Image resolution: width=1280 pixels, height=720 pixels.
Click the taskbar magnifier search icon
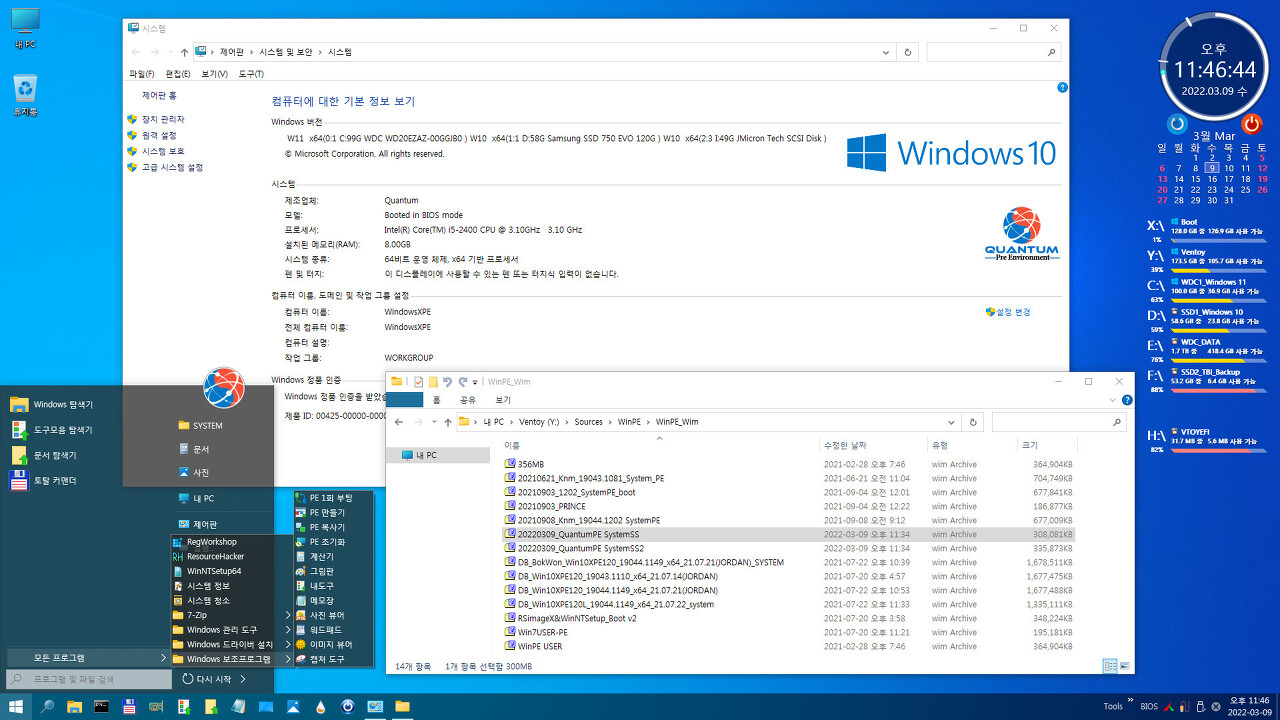(x=47, y=707)
